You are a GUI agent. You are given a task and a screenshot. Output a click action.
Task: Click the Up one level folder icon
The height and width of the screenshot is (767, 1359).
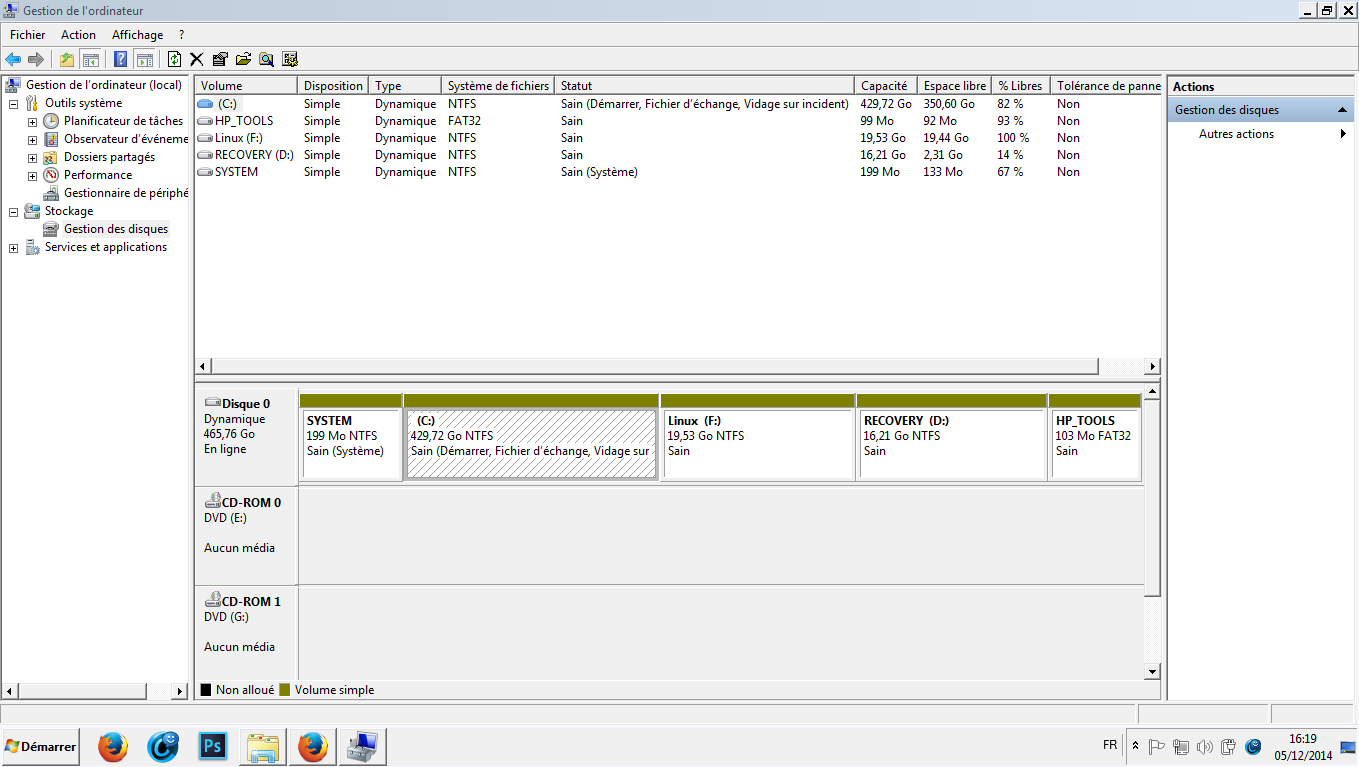[x=67, y=59]
